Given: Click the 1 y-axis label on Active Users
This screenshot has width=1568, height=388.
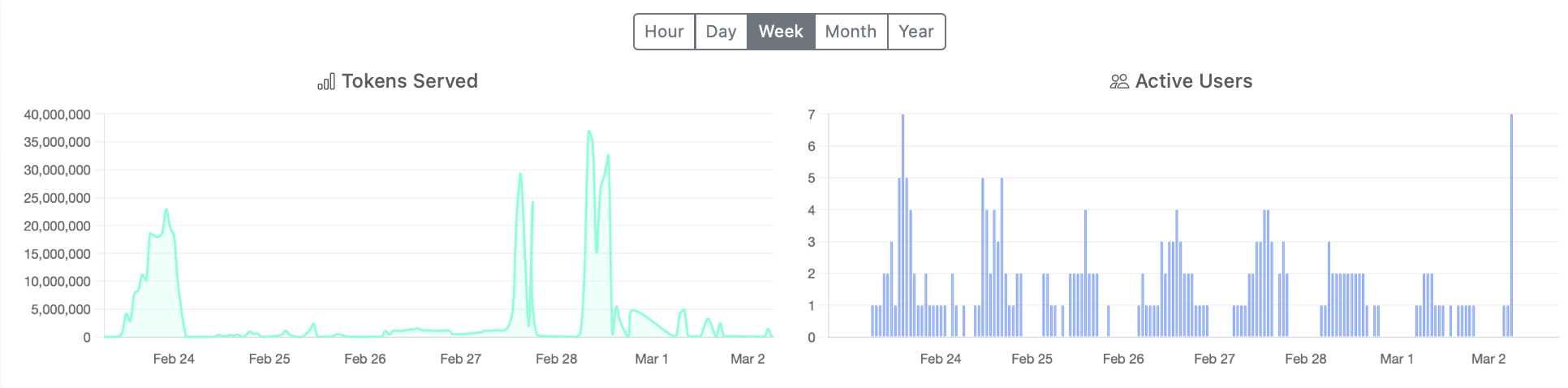Looking at the screenshot, I should tap(812, 306).
